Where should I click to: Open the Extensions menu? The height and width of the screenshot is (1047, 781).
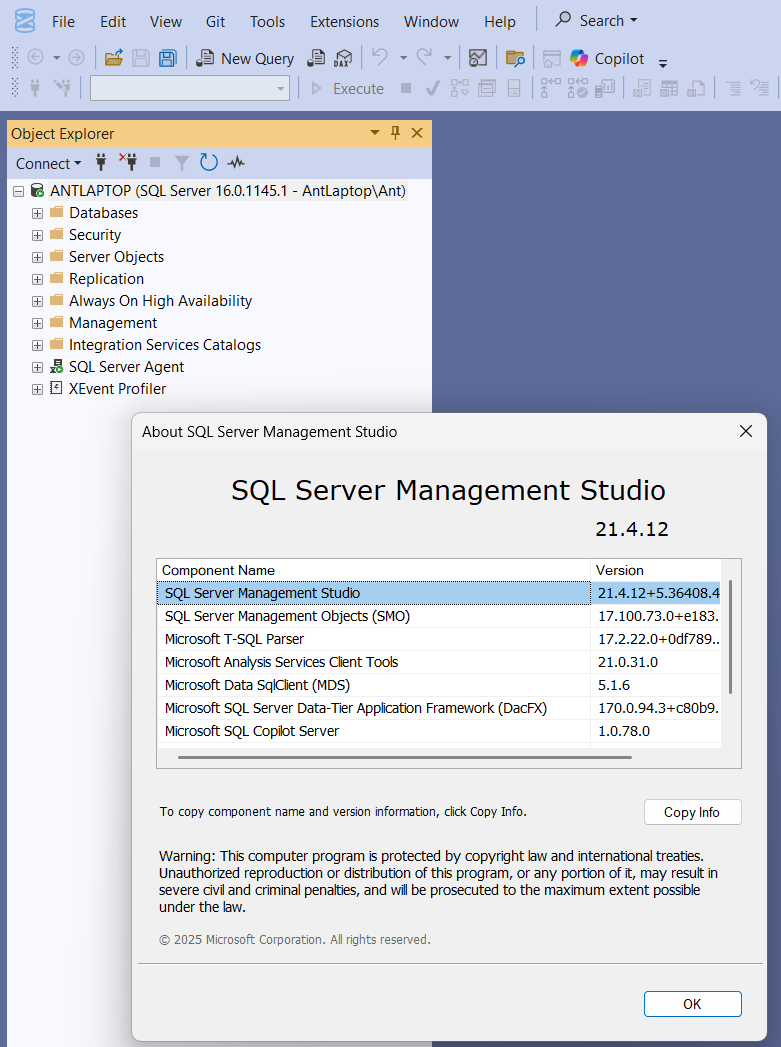click(x=344, y=21)
